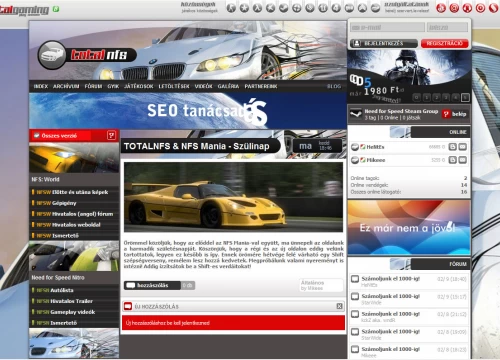Open the total nfs logo home link
500x360 pixels.
click(87, 55)
